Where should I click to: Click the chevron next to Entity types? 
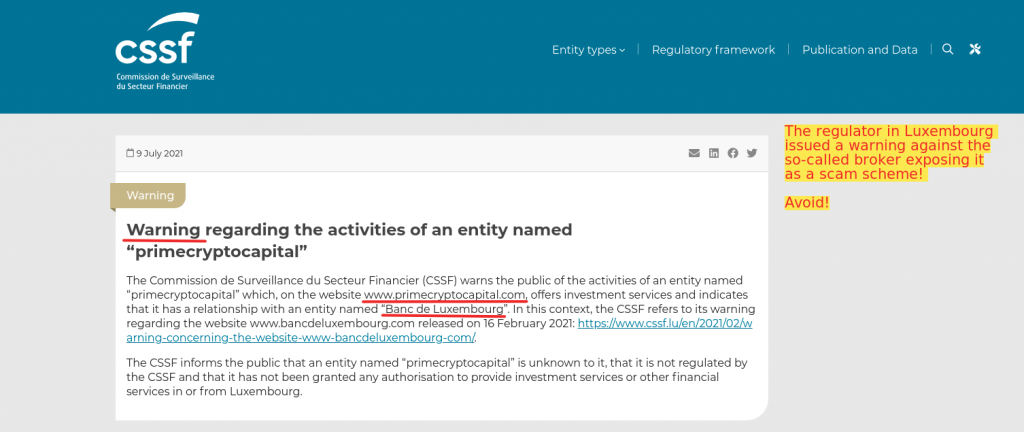pos(622,50)
